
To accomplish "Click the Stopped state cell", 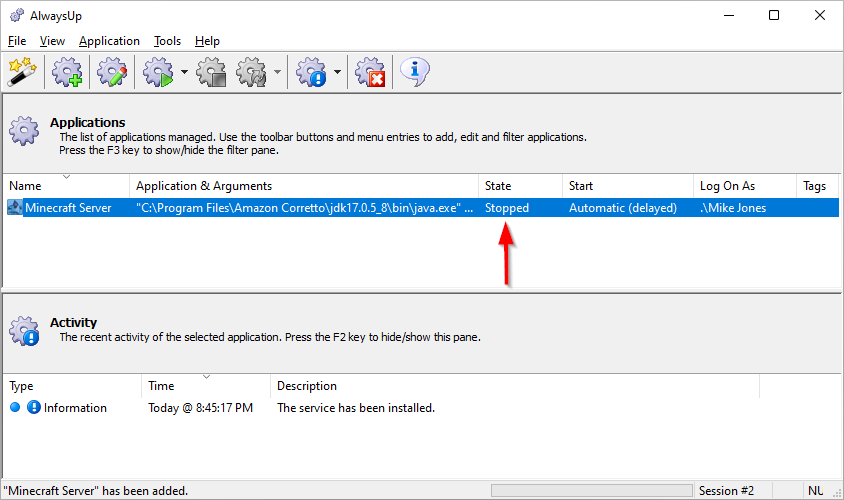I will tap(507, 208).
